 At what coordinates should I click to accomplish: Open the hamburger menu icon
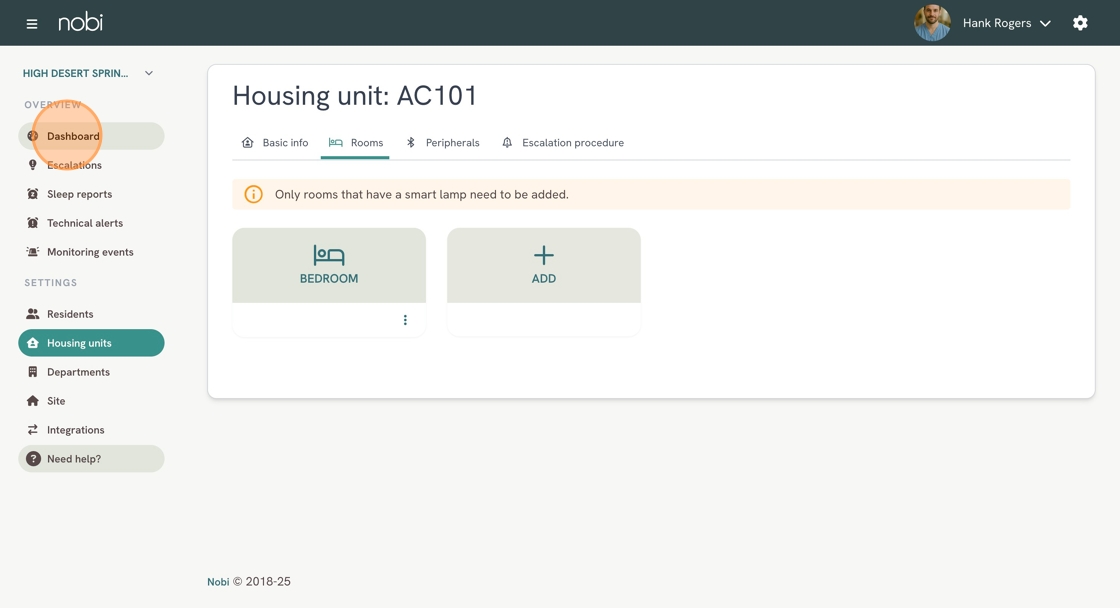(31, 24)
